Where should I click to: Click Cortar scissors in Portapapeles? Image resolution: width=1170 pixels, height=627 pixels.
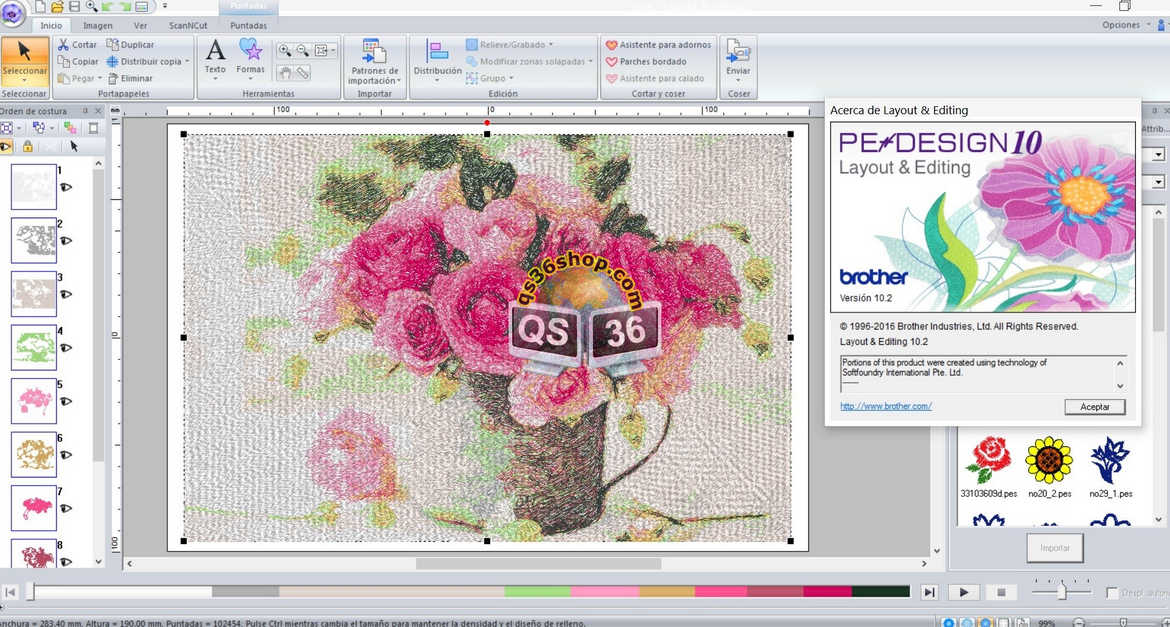pos(78,45)
